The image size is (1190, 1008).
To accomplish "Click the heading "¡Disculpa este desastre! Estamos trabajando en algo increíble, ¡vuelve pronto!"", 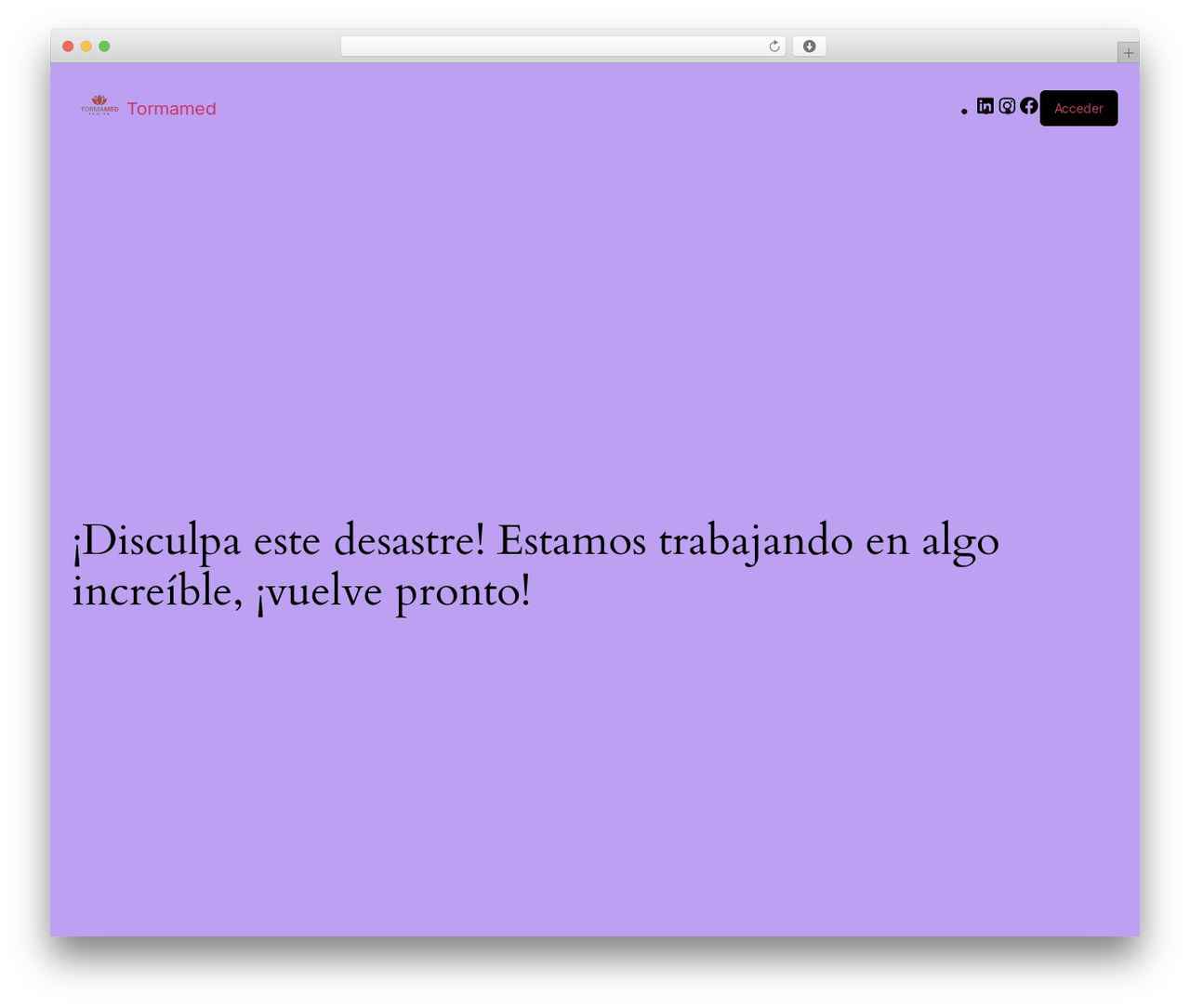I will point(536,565).
